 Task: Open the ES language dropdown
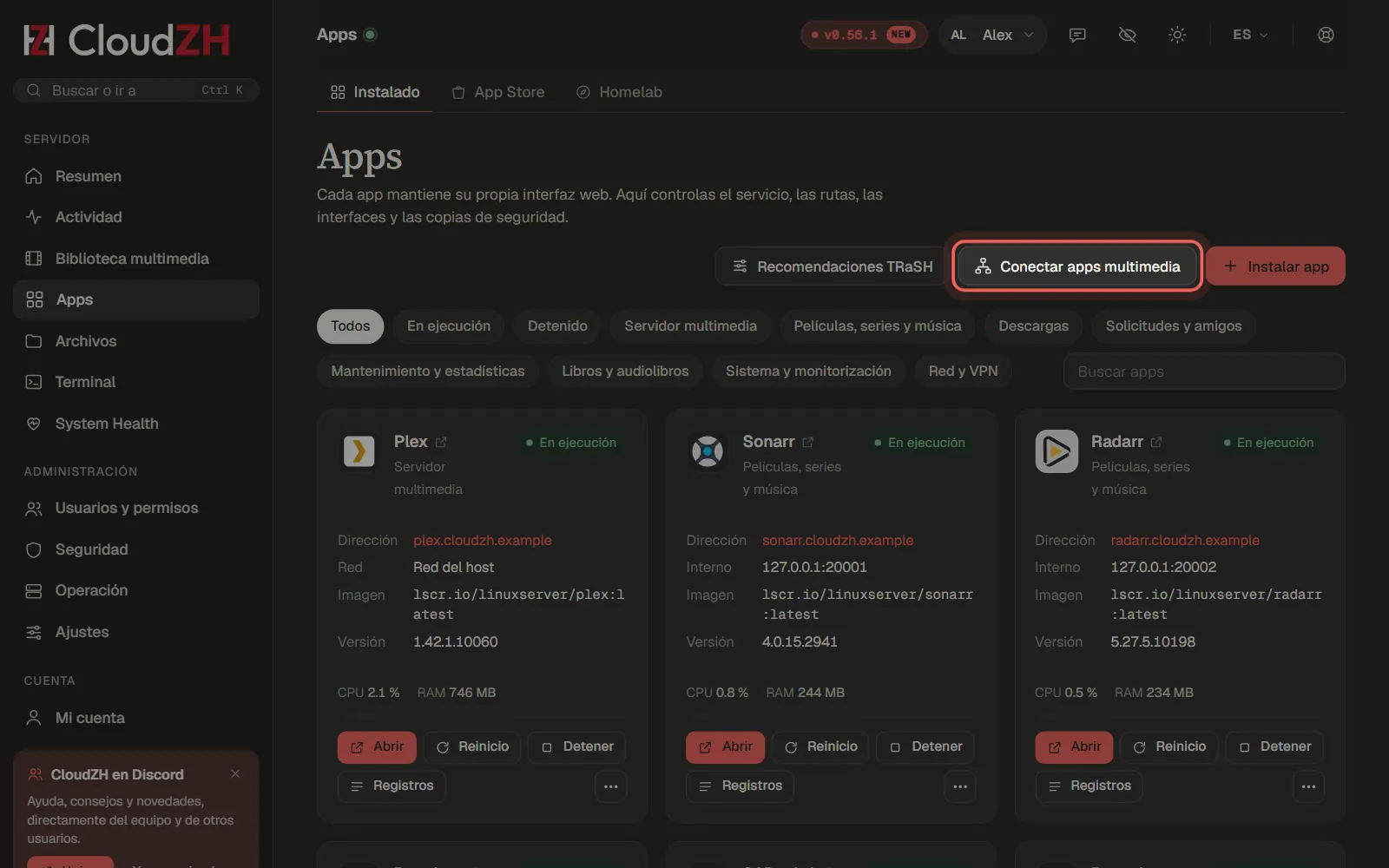(x=1250, y=35)
